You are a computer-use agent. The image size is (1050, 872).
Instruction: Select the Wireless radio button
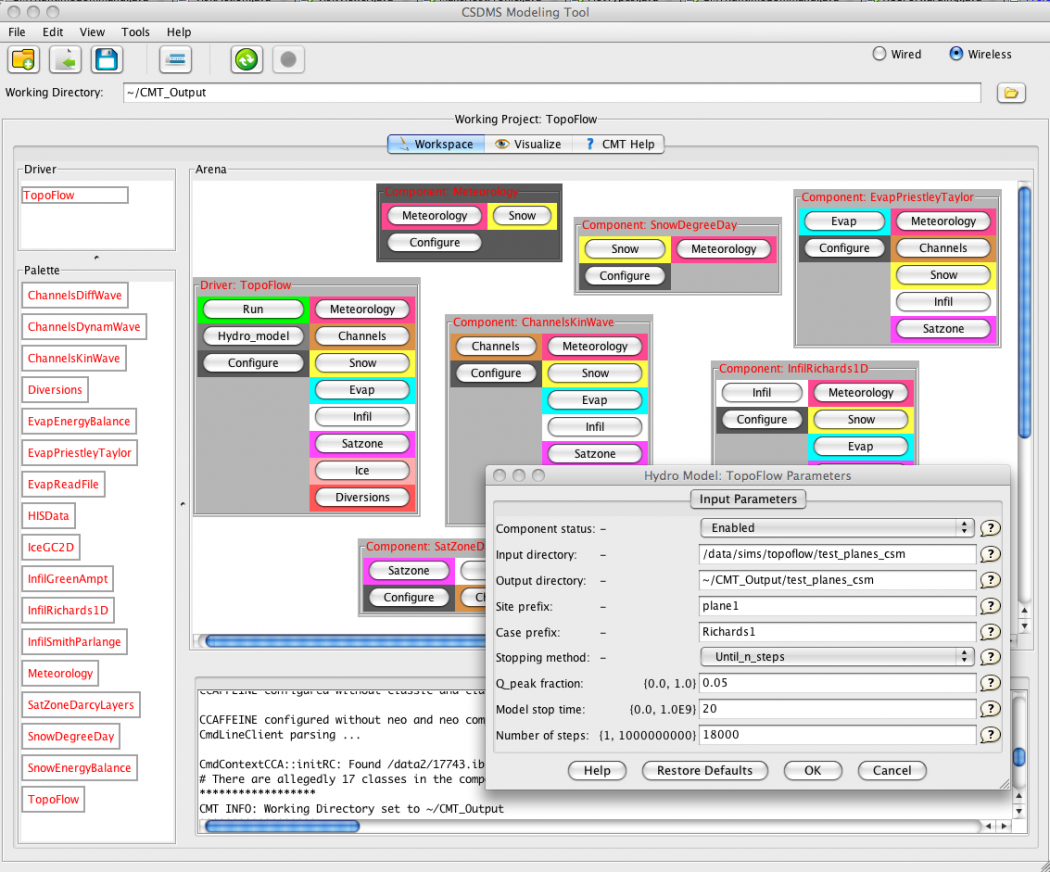957,54
